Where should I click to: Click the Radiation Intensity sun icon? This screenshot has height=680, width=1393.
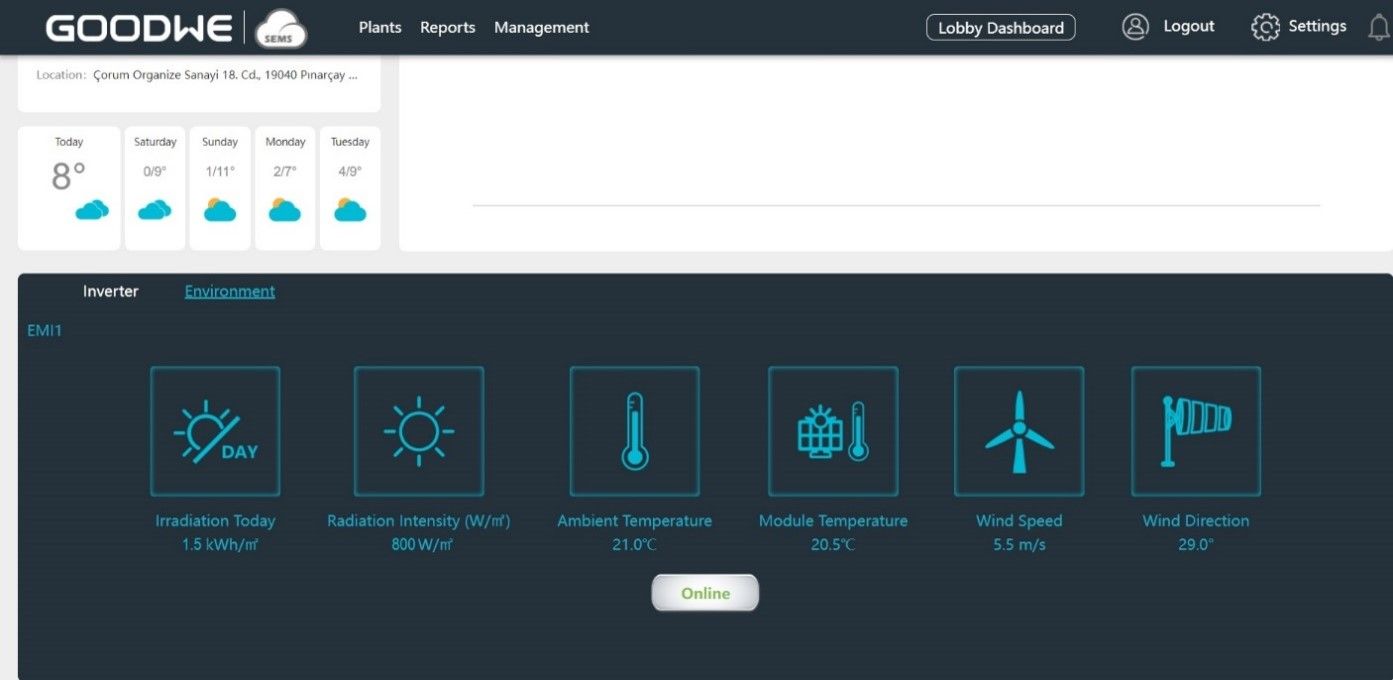point(419,431)
